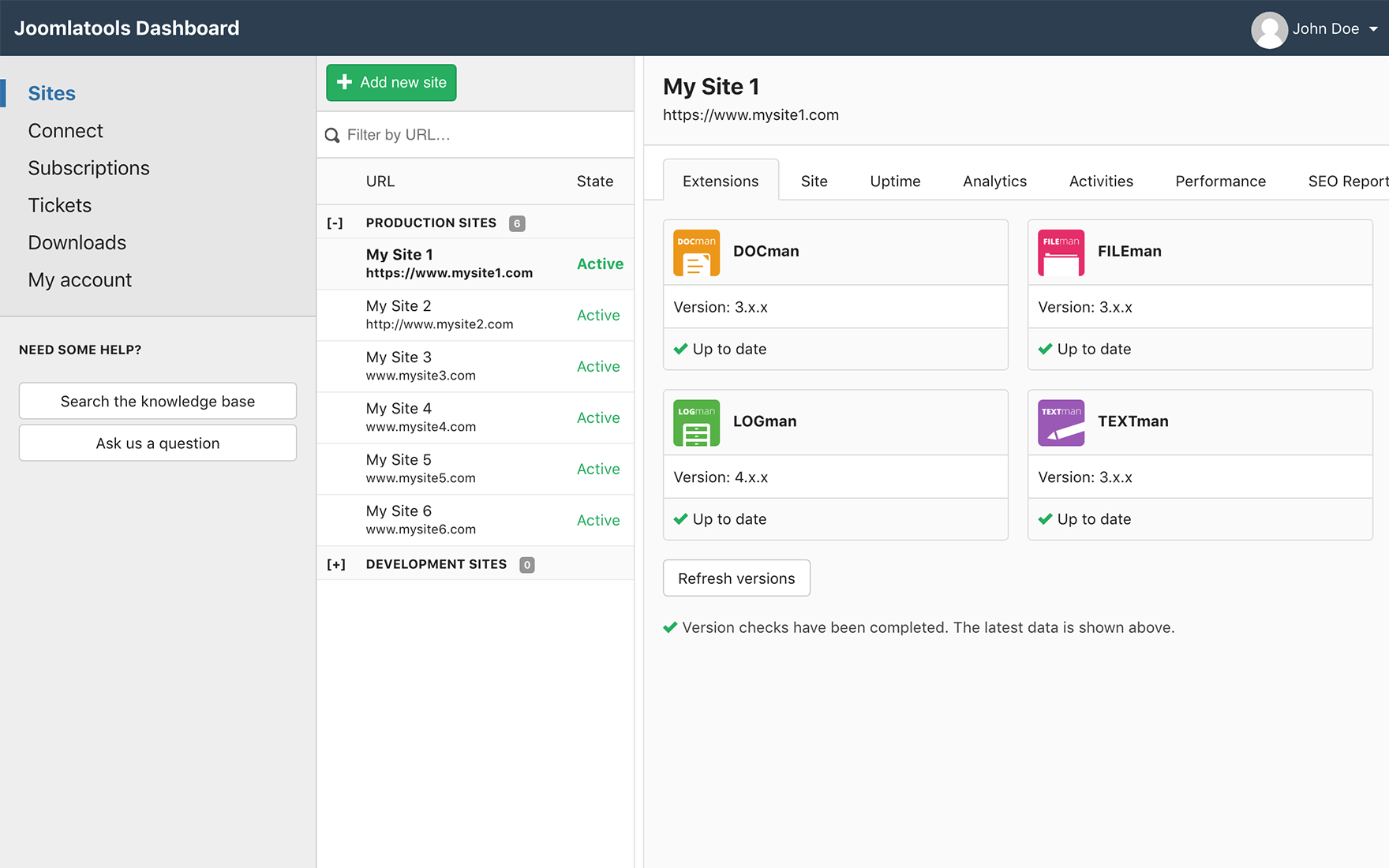1389x868 pixels.
Task: Open Subscriptions in the sidebar
Action: [88, 168]
